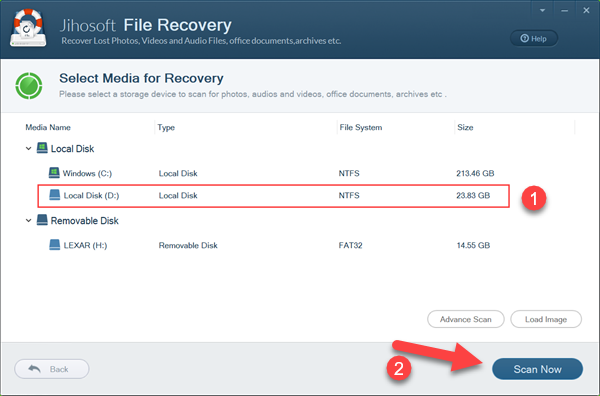Click Load Image button
The height and width of the screenshot is (396, 600).
coord(546,319)
